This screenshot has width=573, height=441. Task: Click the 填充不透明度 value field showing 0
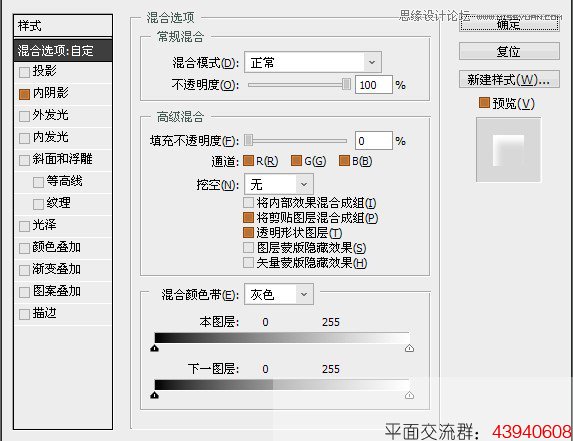click(x=374, y=141)
